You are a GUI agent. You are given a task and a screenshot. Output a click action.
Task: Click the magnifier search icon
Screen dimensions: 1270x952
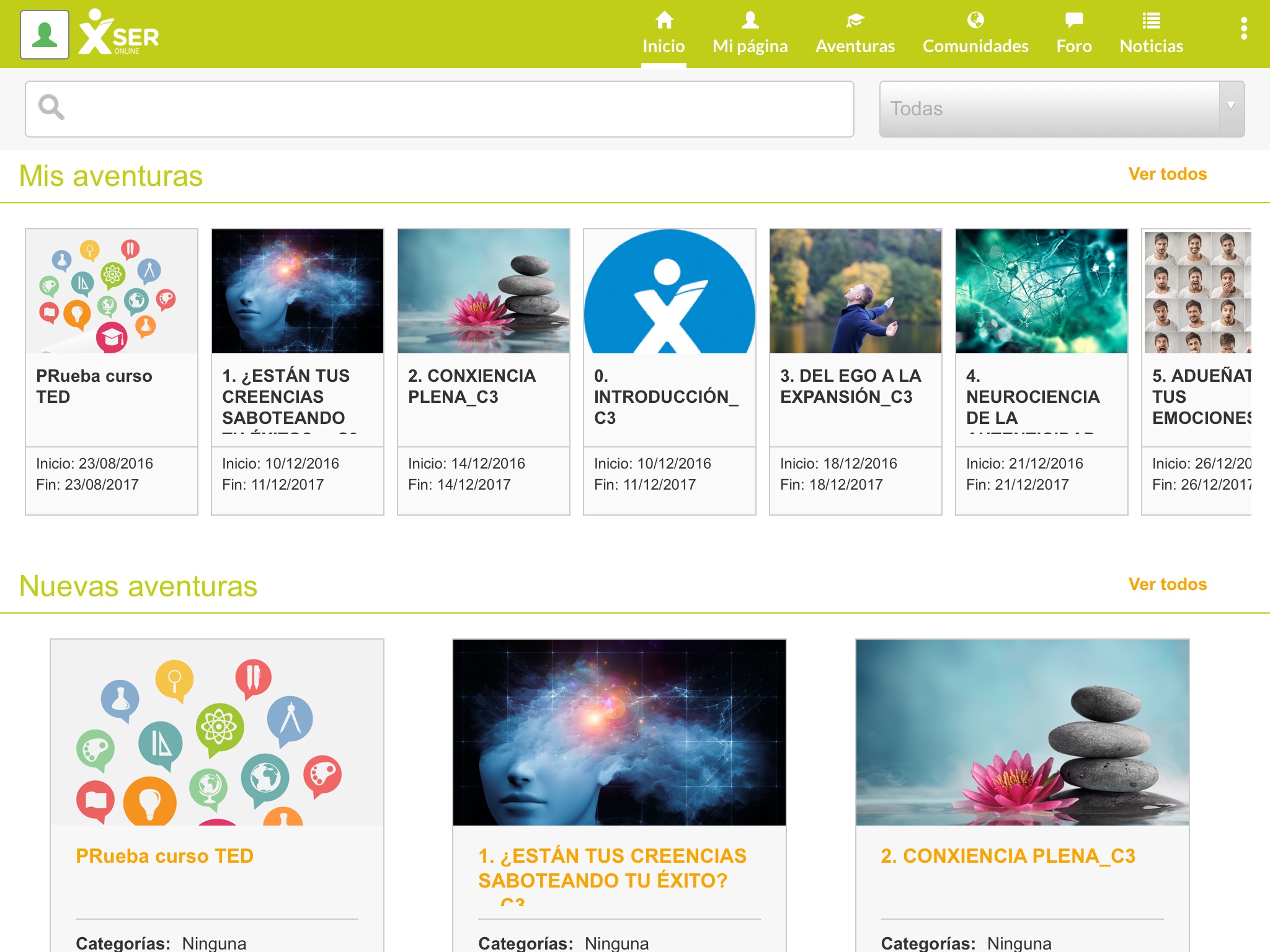click(x=51, y=108)
